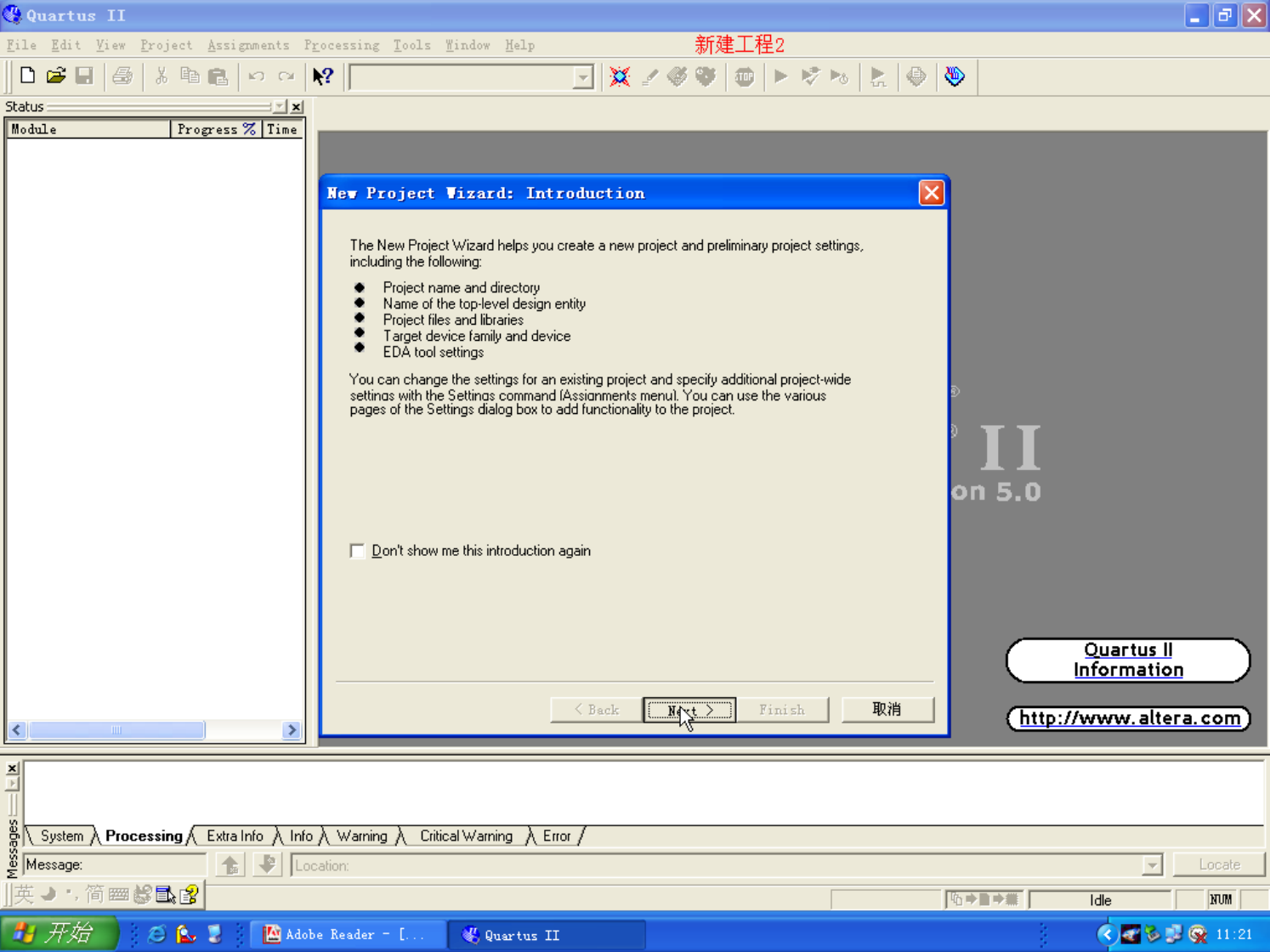Open the Quartus II Information link

pos(1128,660)
